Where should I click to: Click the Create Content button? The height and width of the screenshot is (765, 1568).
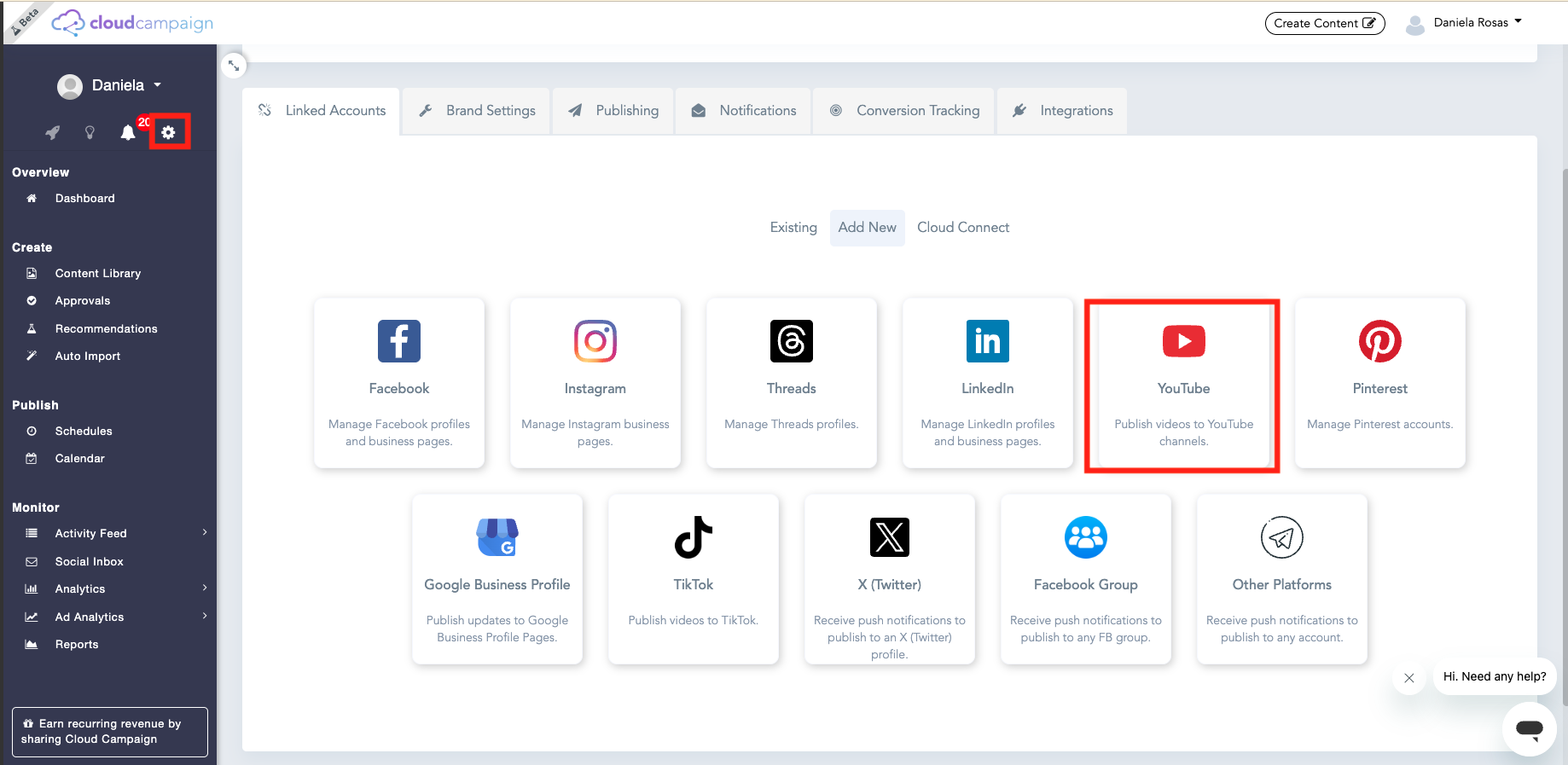(x=1324, y=23)
